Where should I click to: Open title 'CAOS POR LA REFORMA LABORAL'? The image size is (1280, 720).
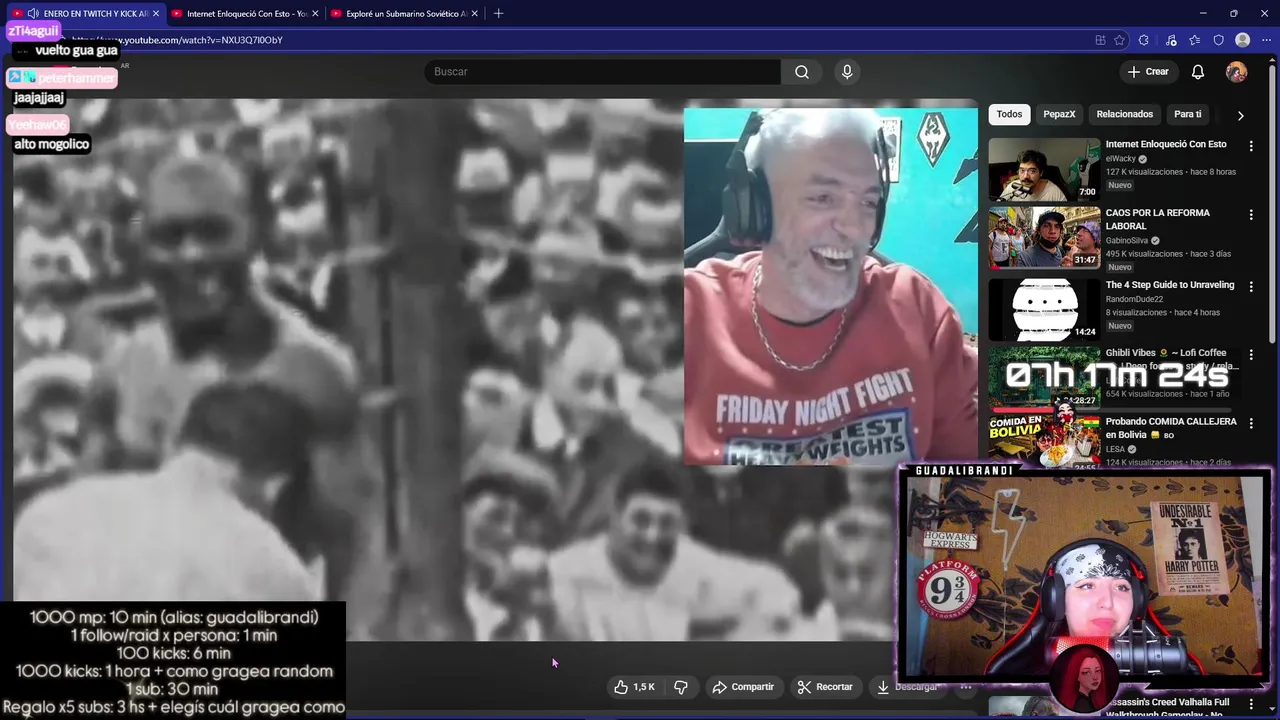[1158, 219]
